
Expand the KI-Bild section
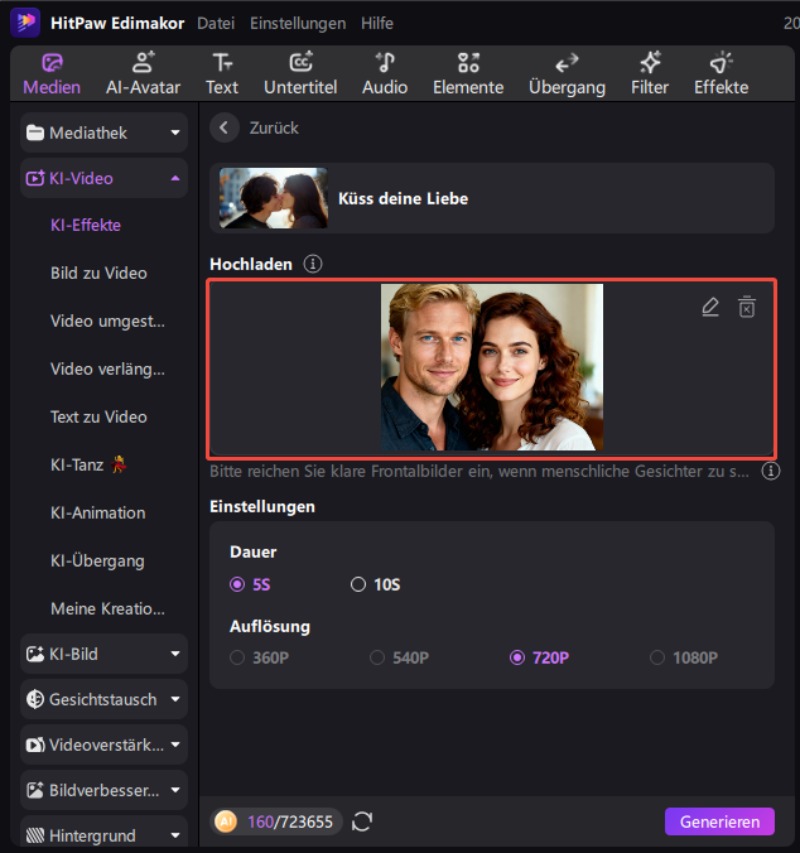click(104, 654)
